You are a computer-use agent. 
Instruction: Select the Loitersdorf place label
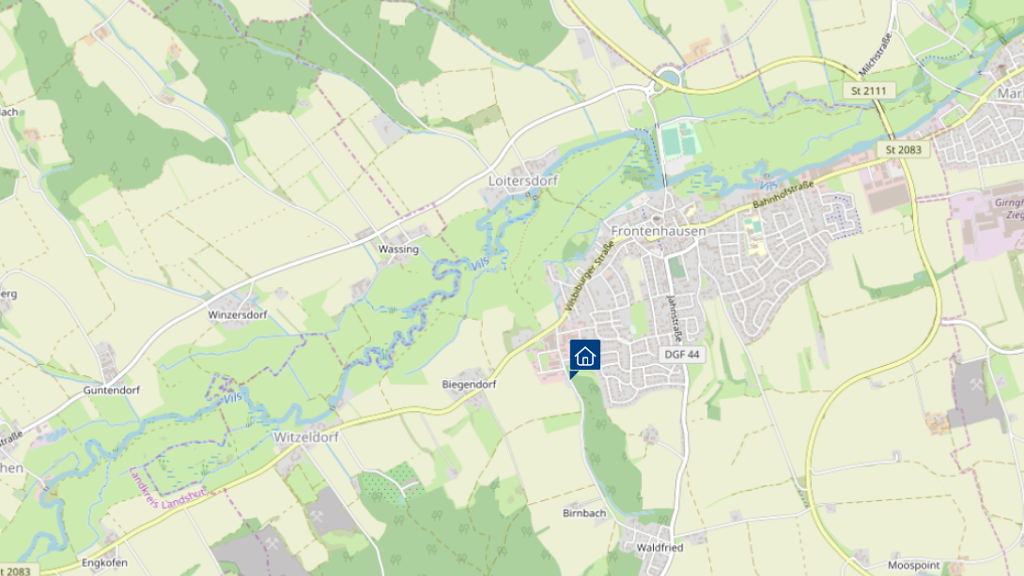click(523, 180)
